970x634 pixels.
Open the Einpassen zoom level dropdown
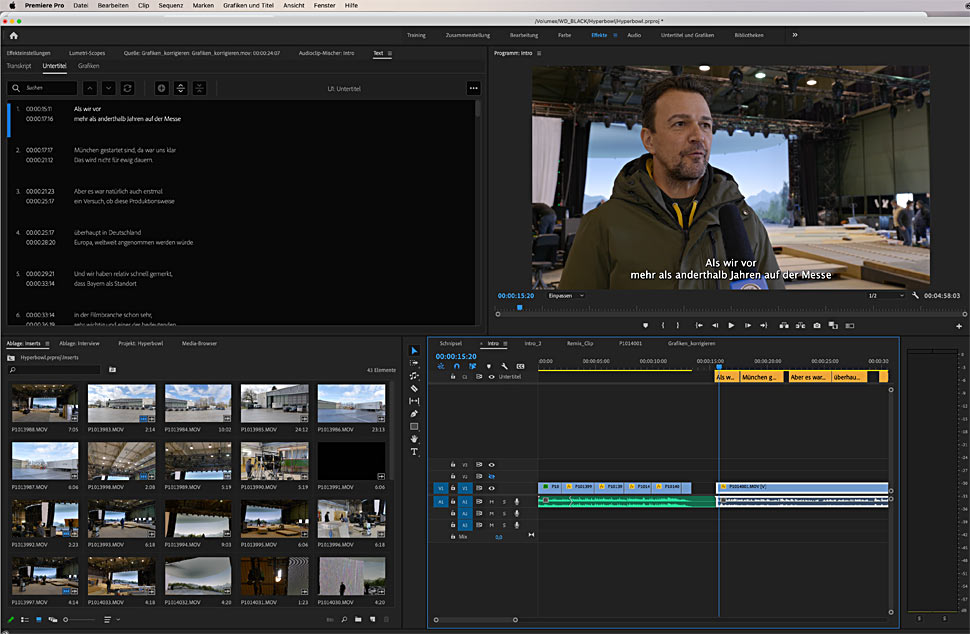point(566,296)
